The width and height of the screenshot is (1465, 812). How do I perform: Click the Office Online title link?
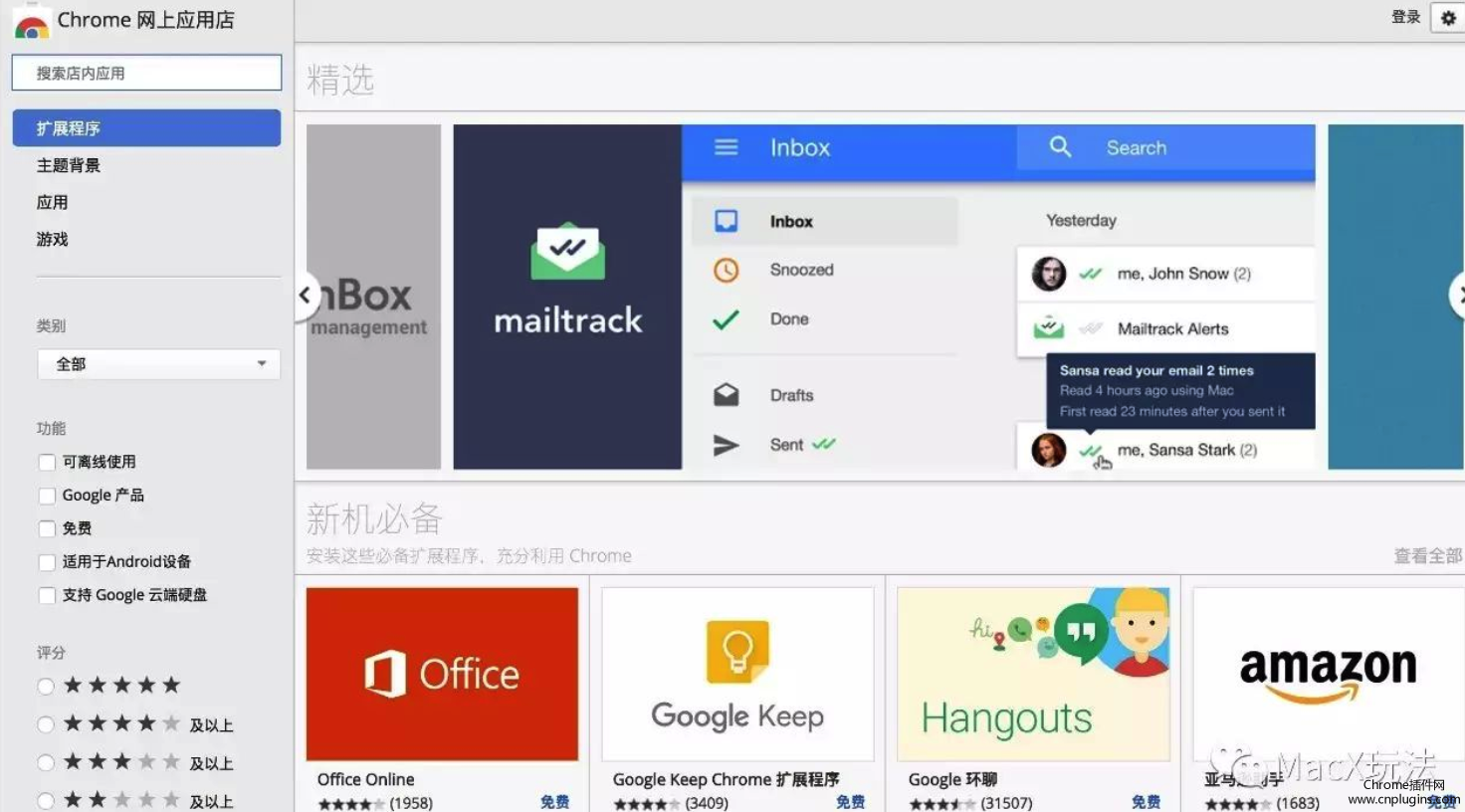(365, 779)
